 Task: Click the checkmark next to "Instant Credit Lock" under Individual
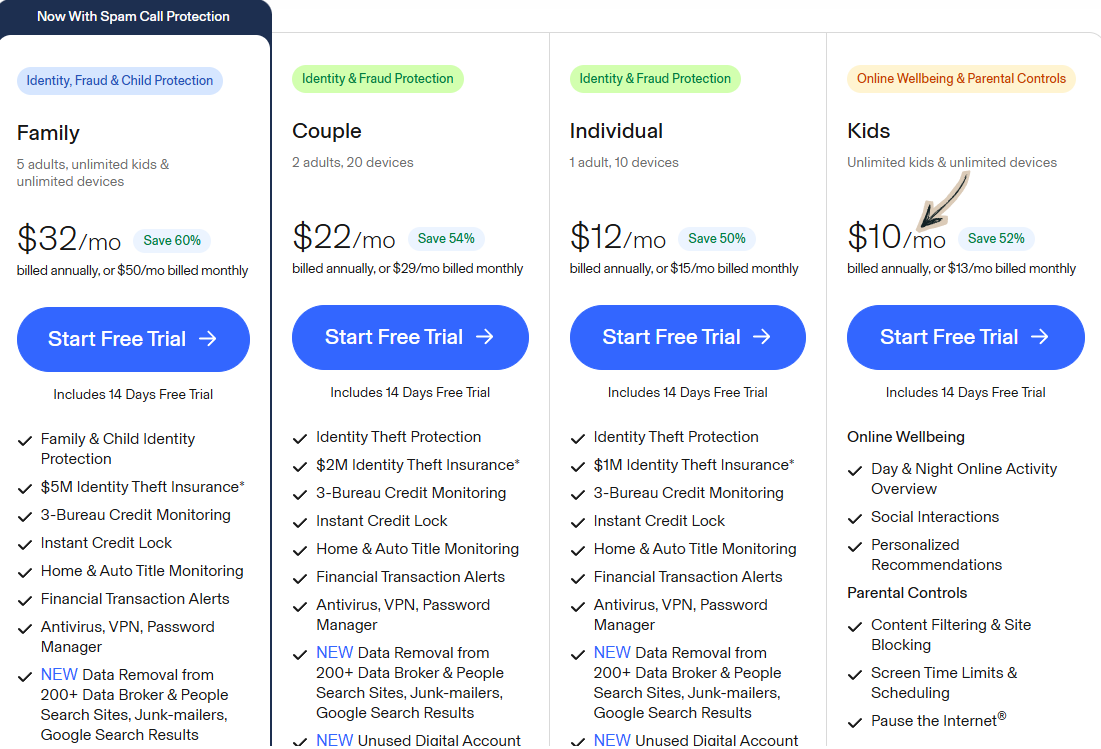(x=578, y=521)
